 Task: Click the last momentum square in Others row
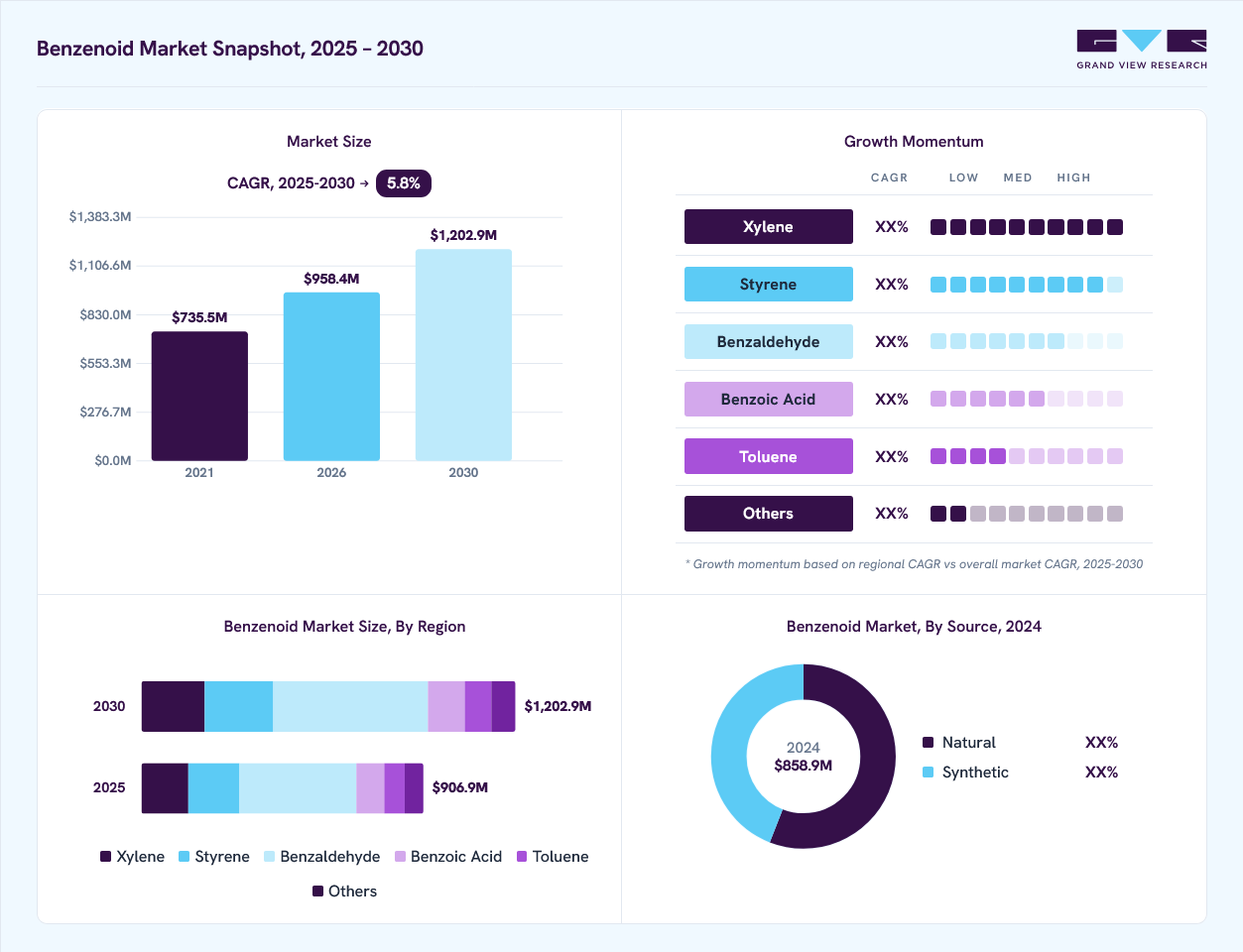1115,514
